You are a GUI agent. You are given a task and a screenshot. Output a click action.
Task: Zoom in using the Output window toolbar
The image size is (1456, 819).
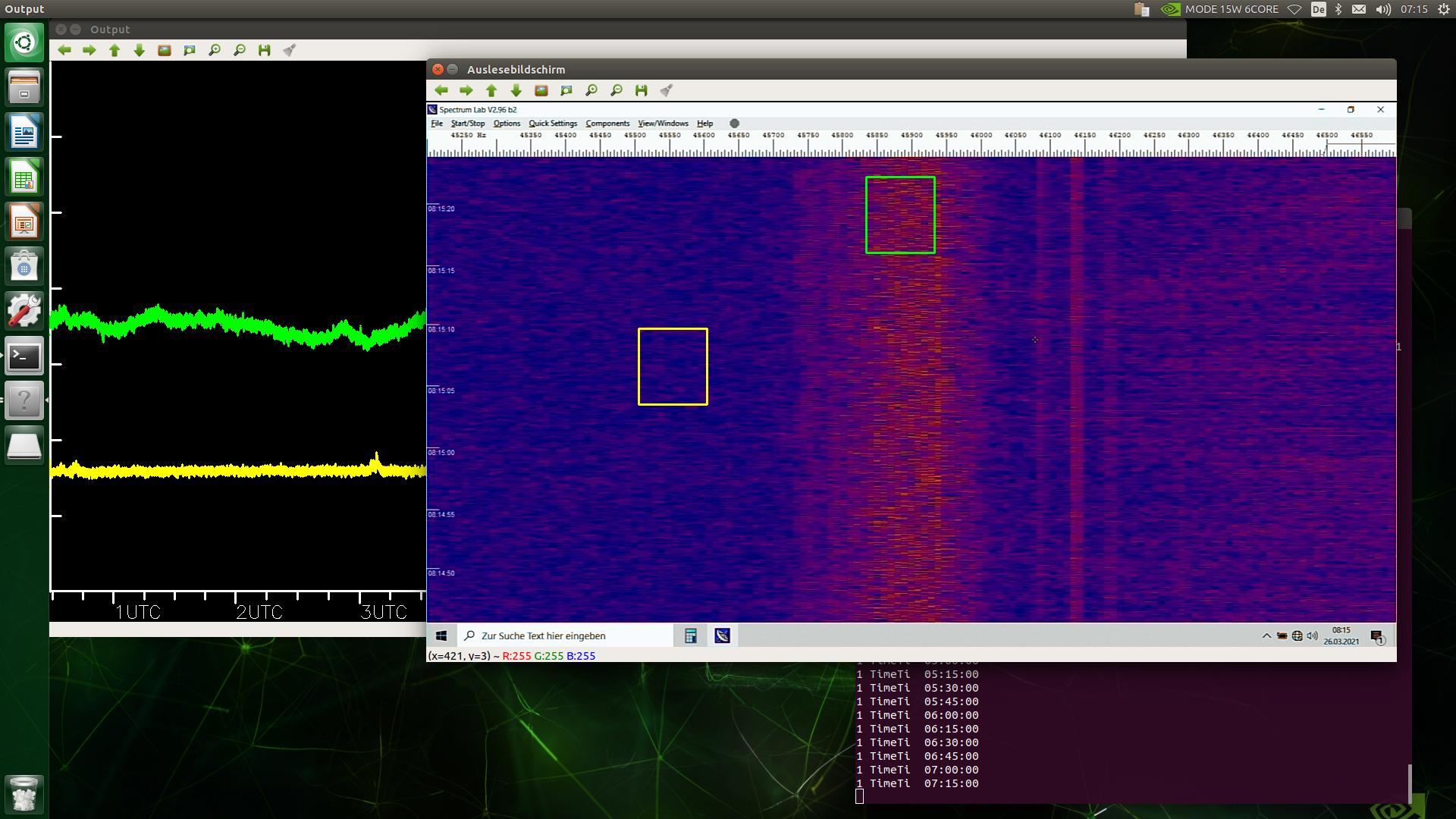[215, 50]
